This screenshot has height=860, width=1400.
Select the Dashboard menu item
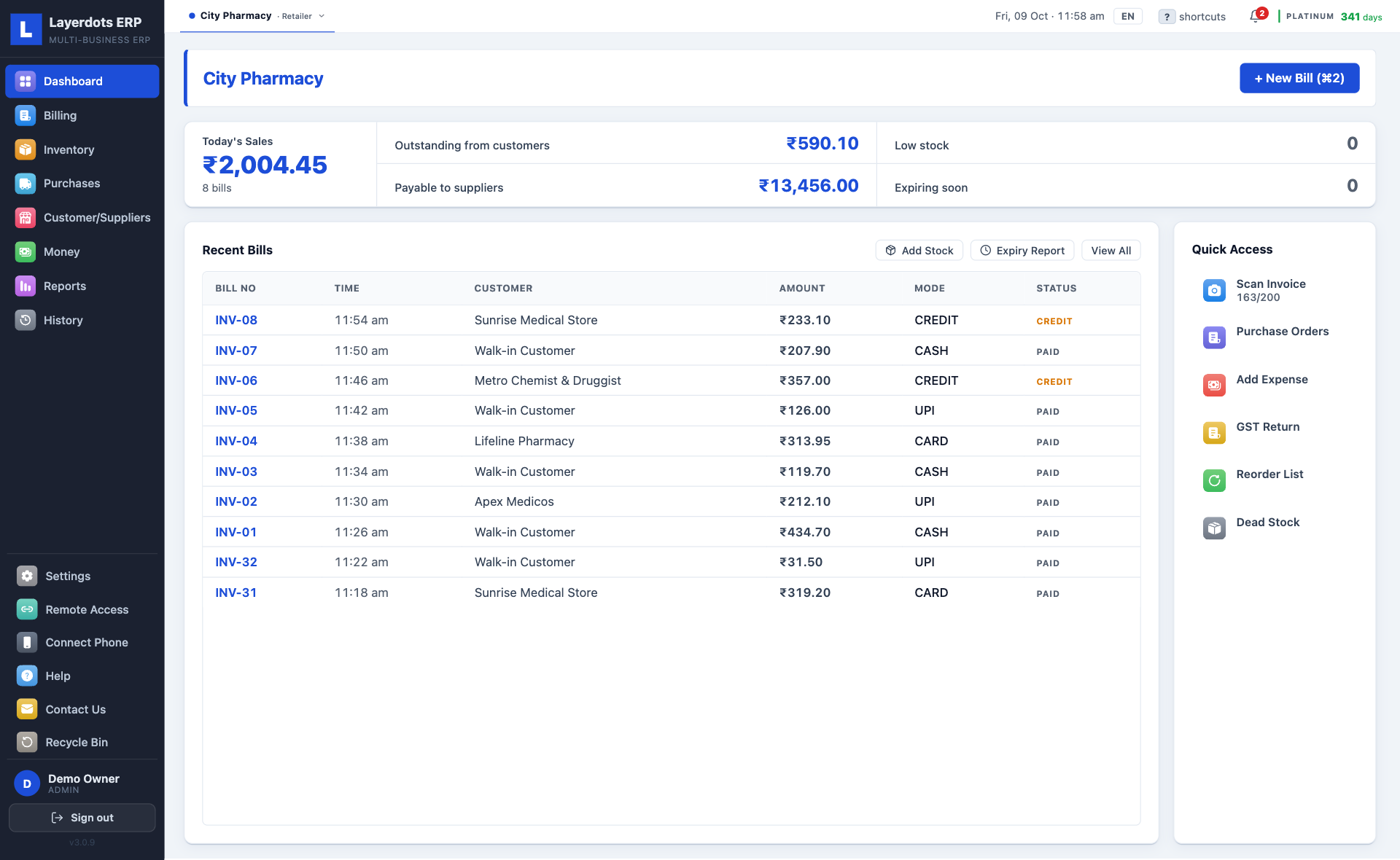(82, 81)
